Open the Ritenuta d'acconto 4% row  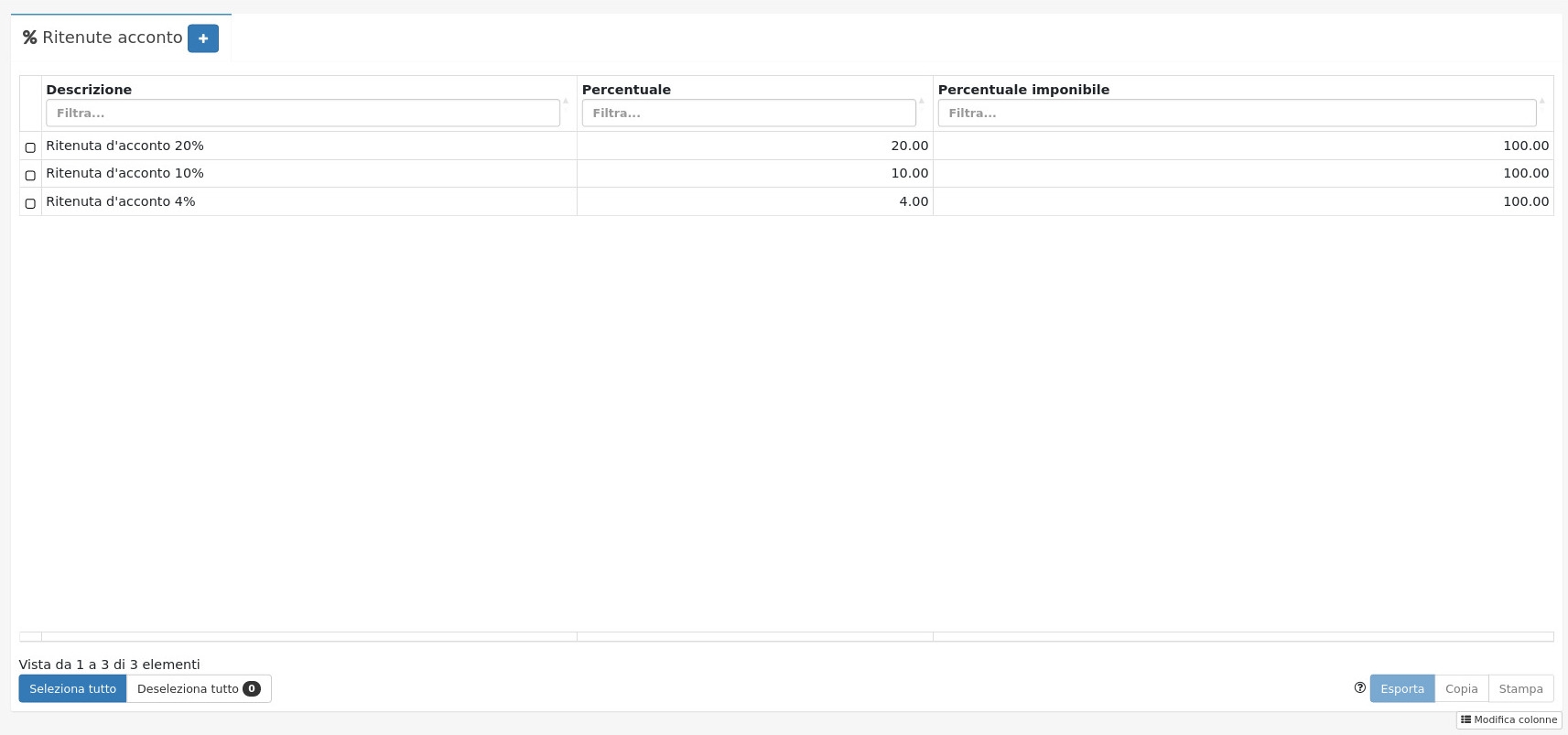(x=120, y=201)
